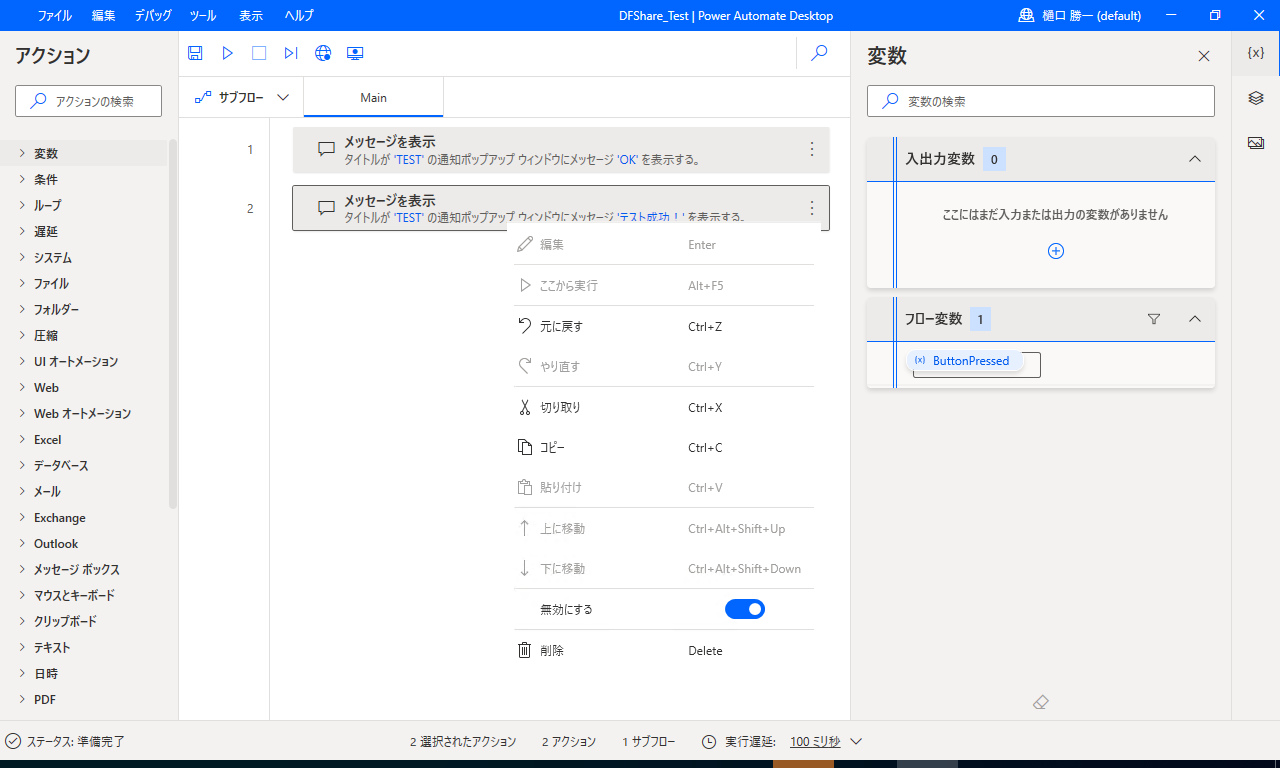Close the variables panel
The height and width of the screenshot is (768, 1280).
click(1204, 56)
